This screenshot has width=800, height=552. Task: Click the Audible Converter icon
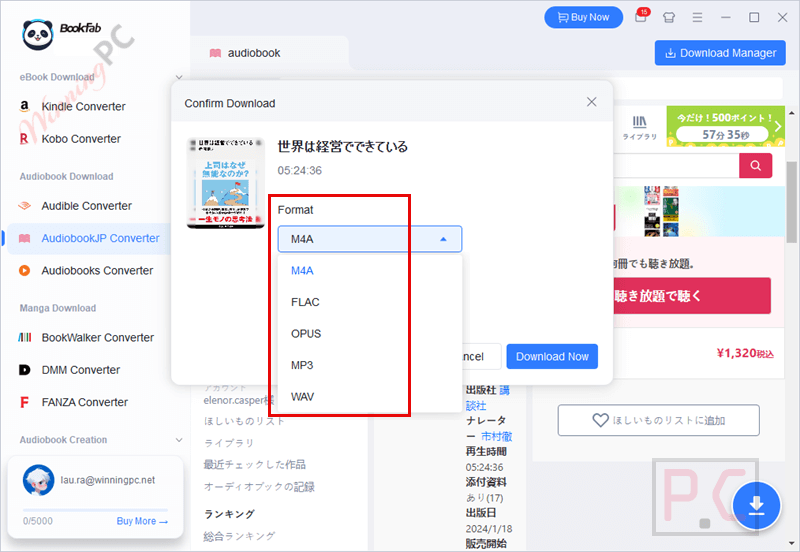pos(24,206)
